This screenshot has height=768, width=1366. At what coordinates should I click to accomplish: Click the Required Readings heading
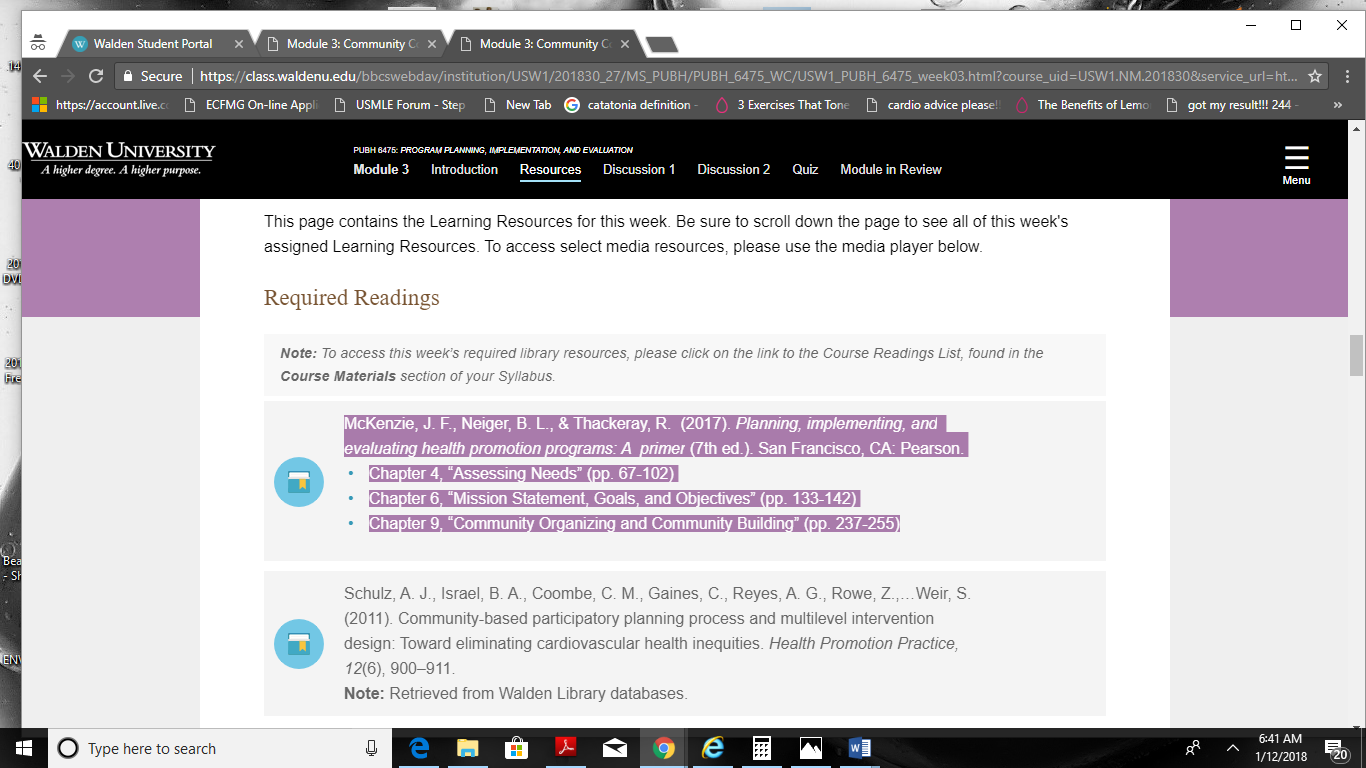click(x=351, y=298)
